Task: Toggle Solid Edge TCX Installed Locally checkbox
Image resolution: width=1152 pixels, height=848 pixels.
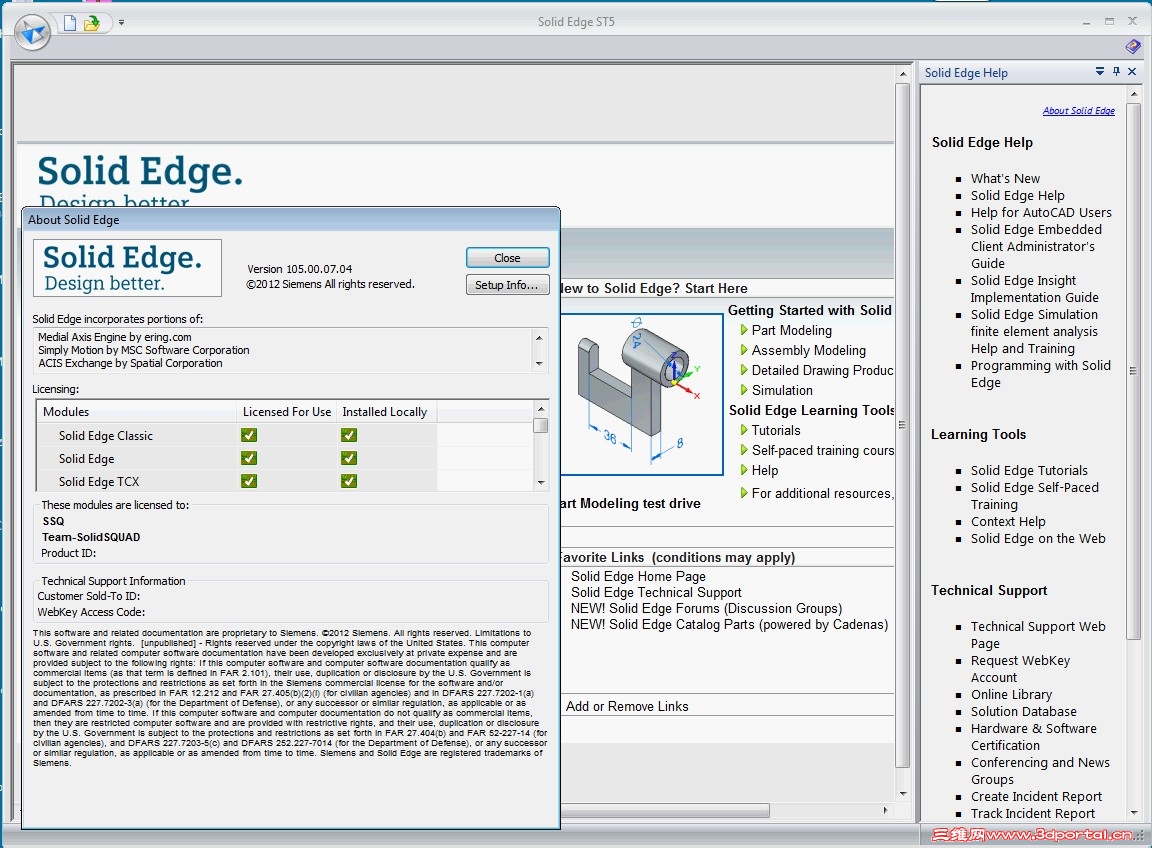Action: [349, 481]
